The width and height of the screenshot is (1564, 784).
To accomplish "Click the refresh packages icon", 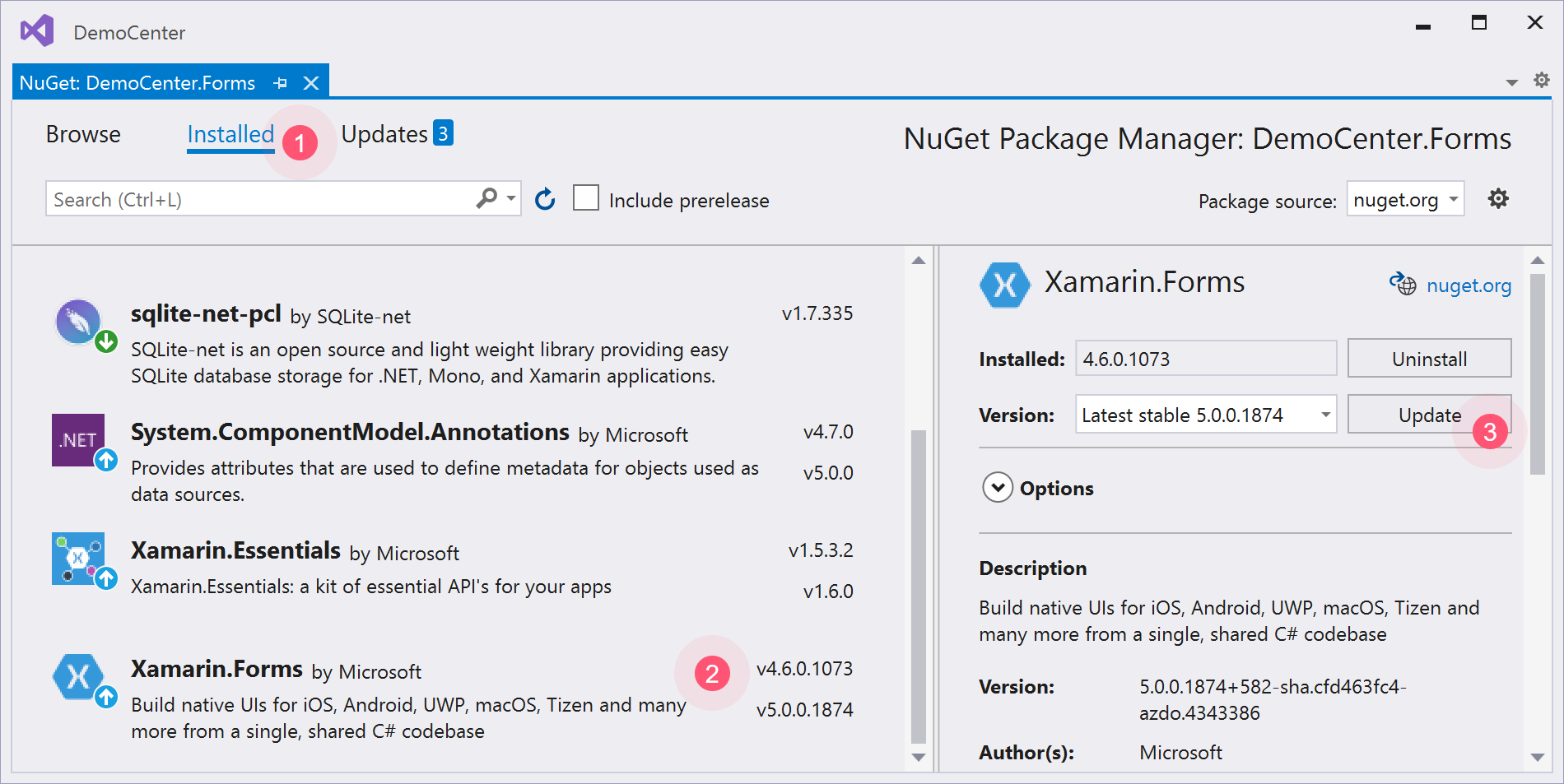I will [545, 200].
